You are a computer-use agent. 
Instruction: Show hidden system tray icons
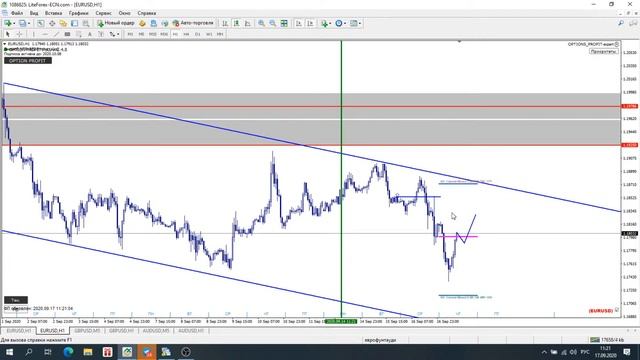[544, 352]
